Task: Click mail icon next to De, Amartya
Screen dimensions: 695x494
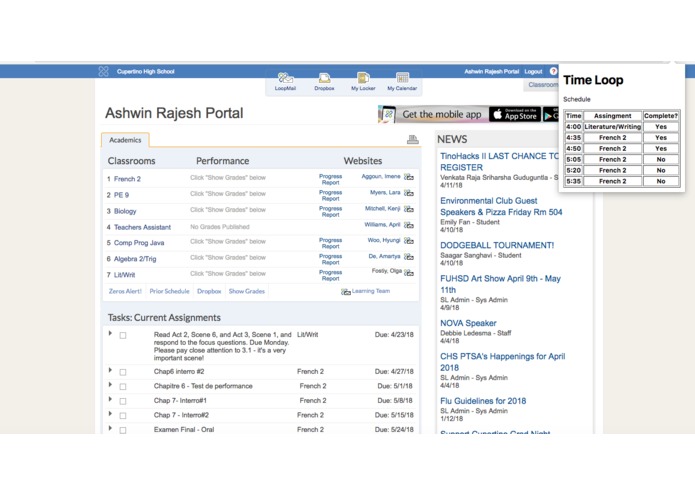Action: click(409, 257)
